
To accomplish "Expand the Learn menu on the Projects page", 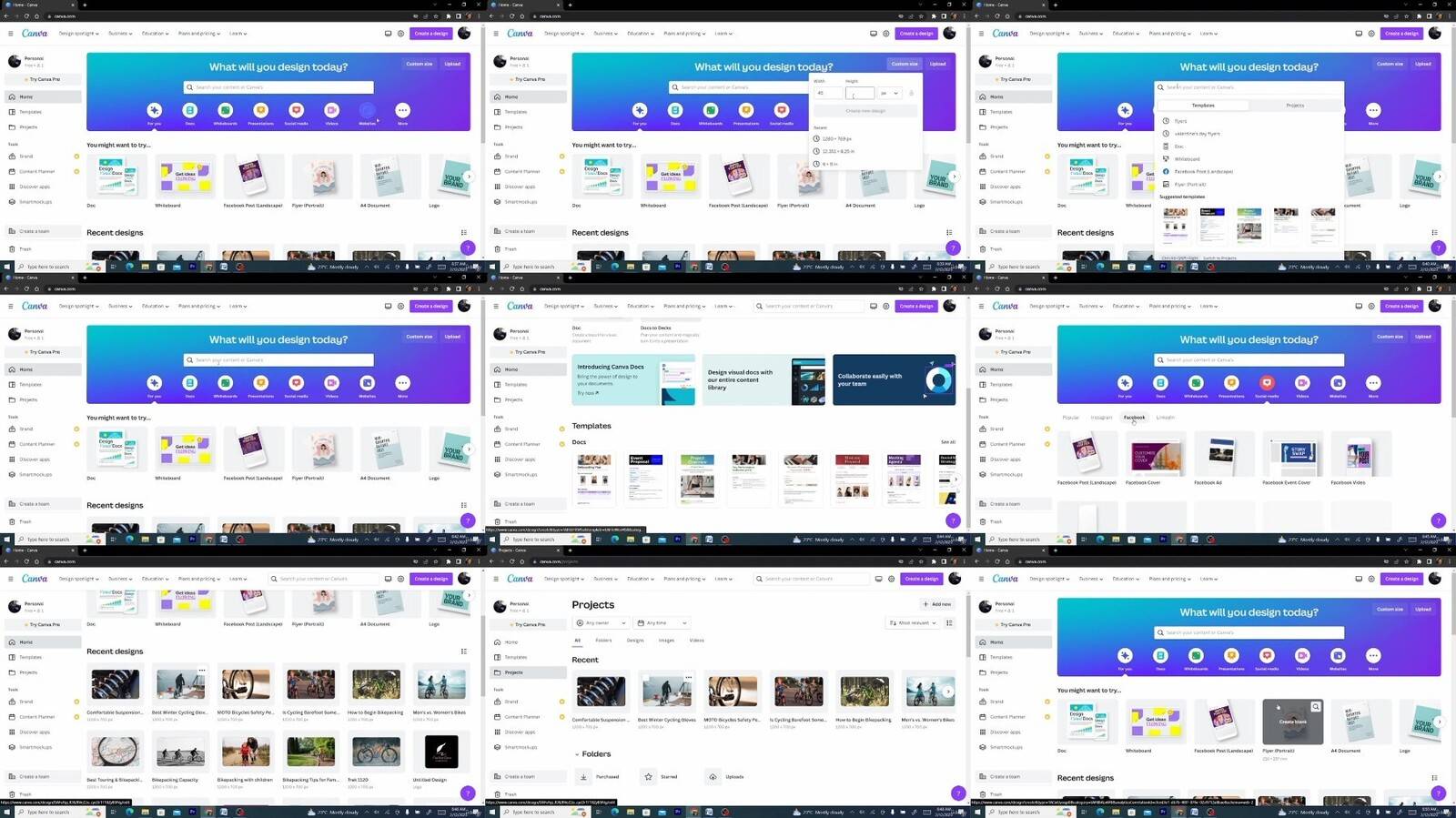I will (723, 579).
